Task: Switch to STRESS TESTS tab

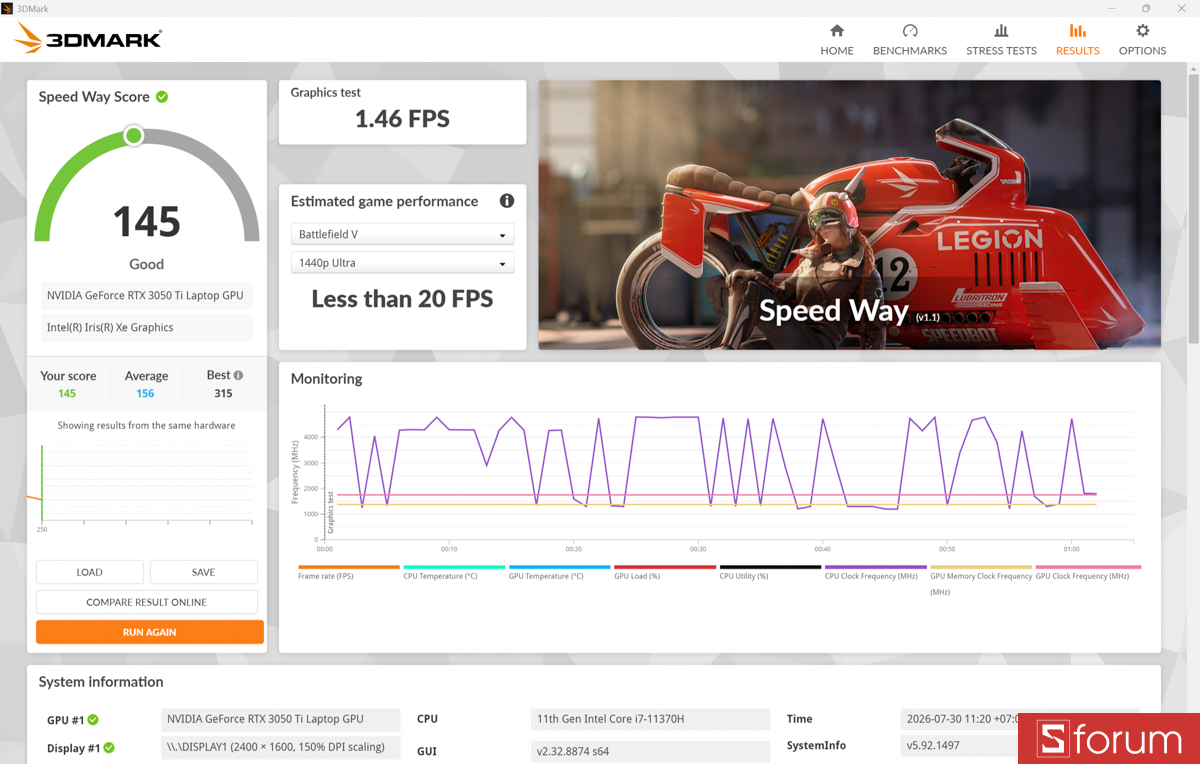Action: 1001,40
